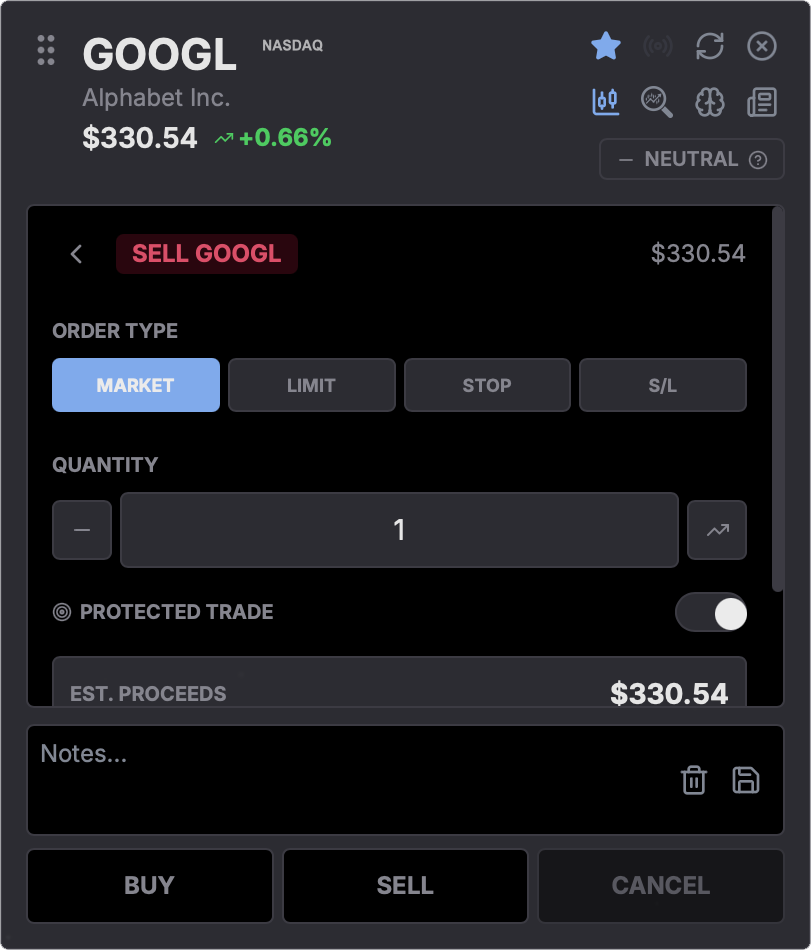Select the Market order type
The width and height of the screenshot is (811, 950).
(136, 385)
